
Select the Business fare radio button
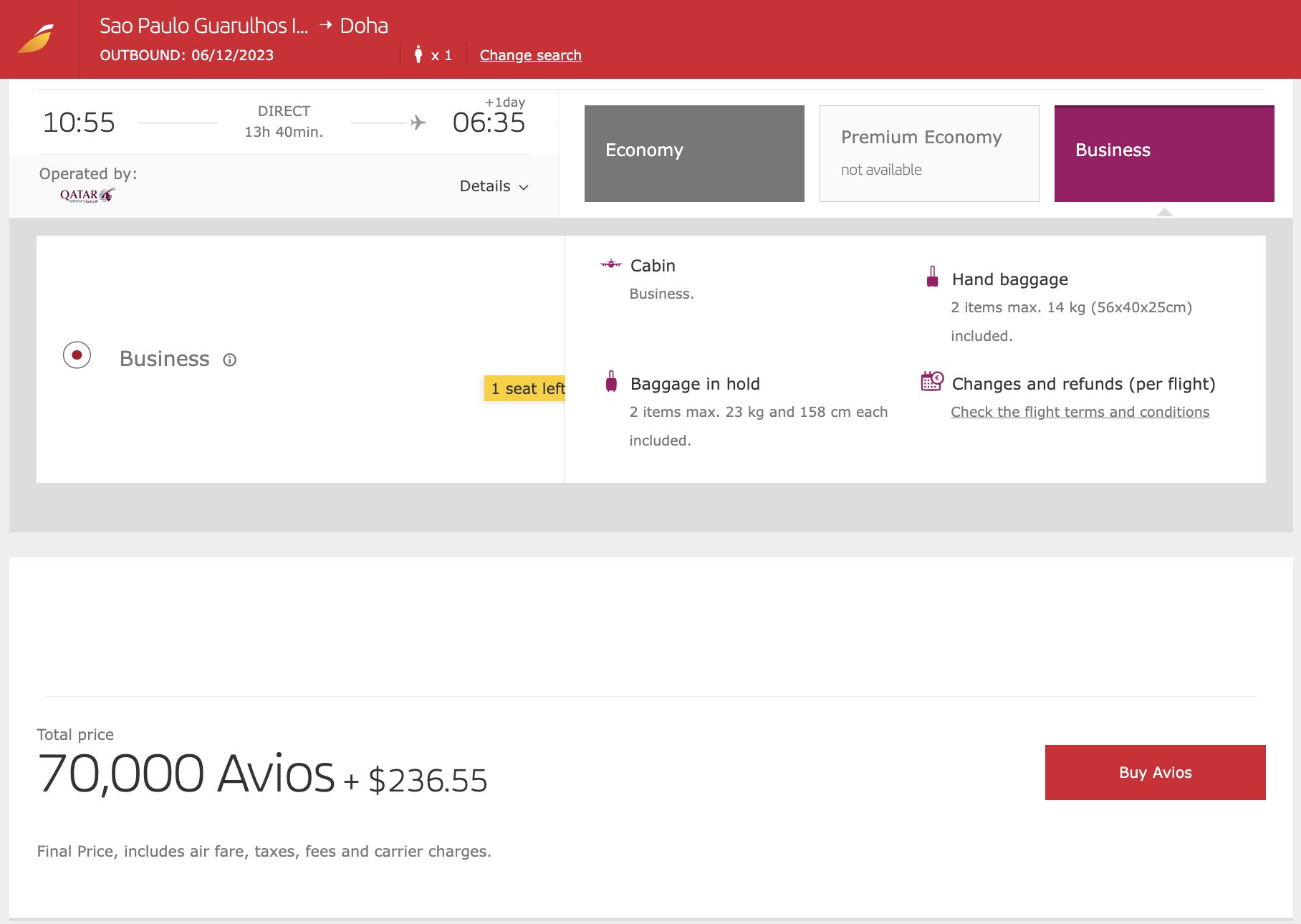[77, 355]
